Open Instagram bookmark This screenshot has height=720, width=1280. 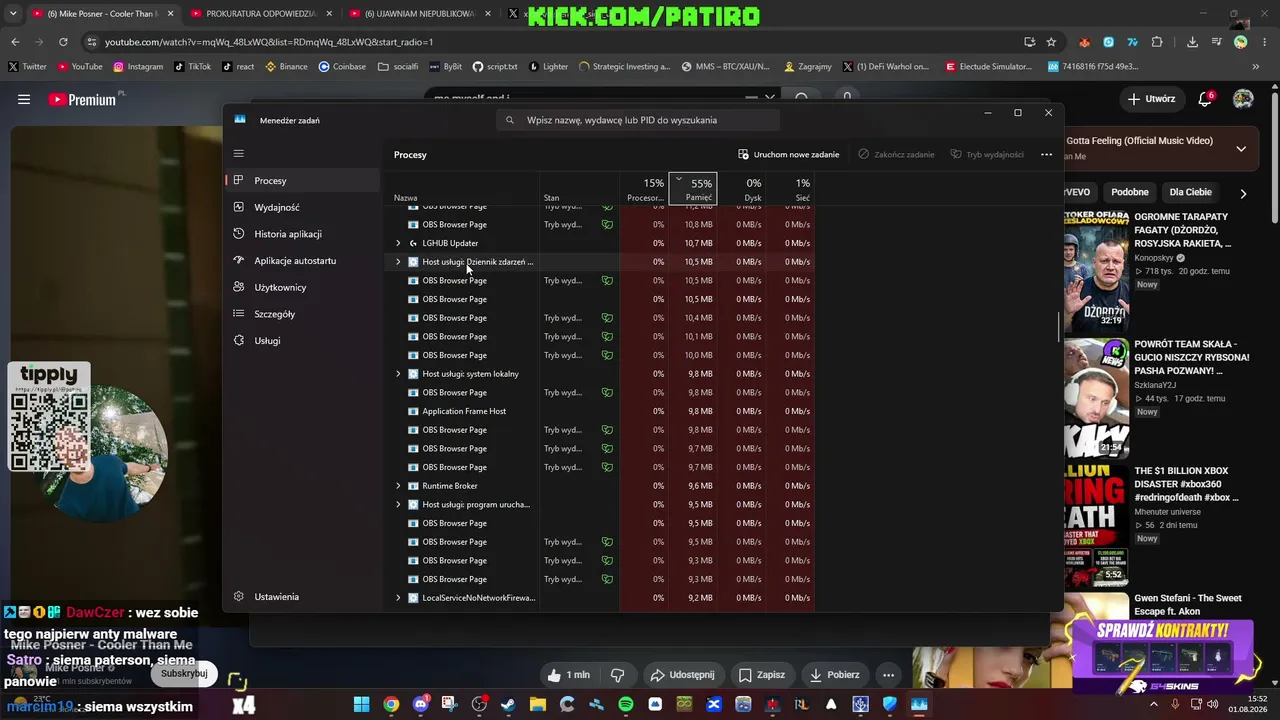138,67
